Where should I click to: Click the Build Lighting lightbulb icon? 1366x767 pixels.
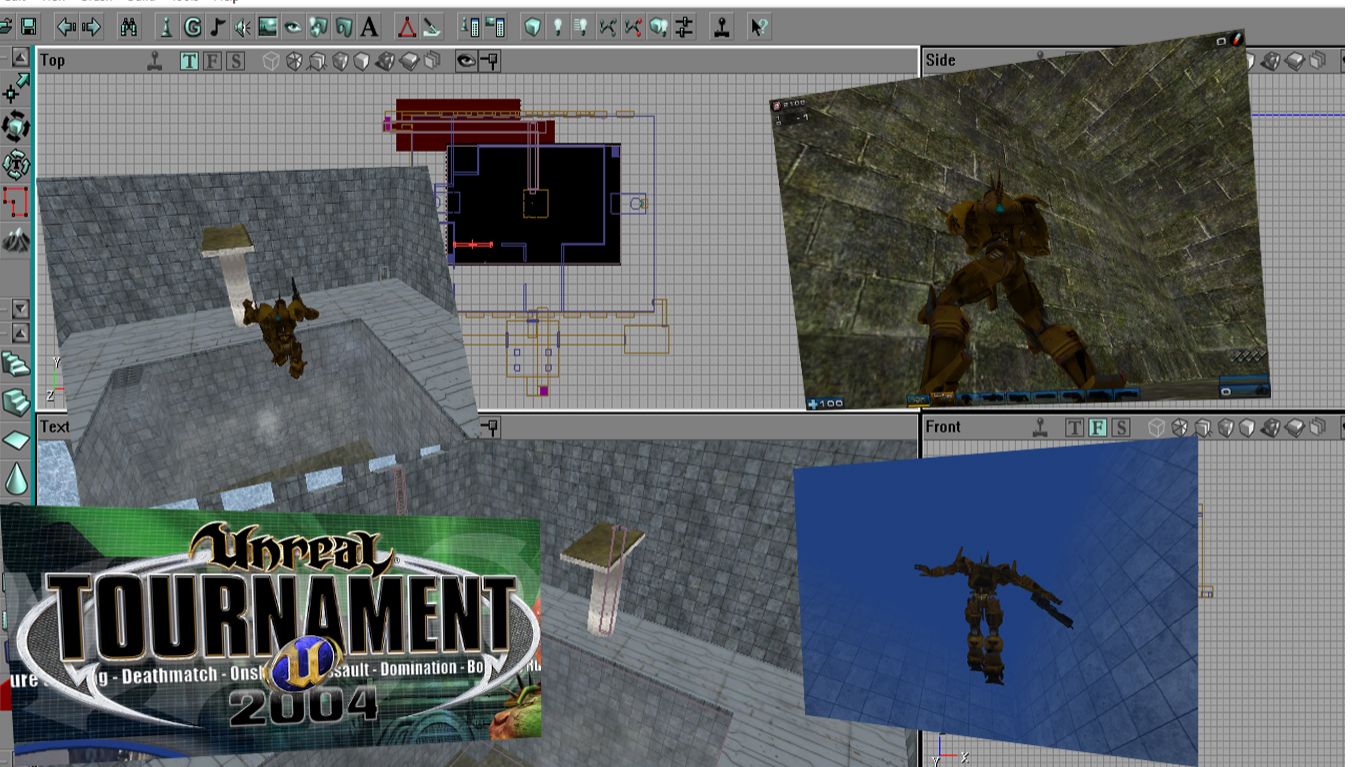(557, 27)
